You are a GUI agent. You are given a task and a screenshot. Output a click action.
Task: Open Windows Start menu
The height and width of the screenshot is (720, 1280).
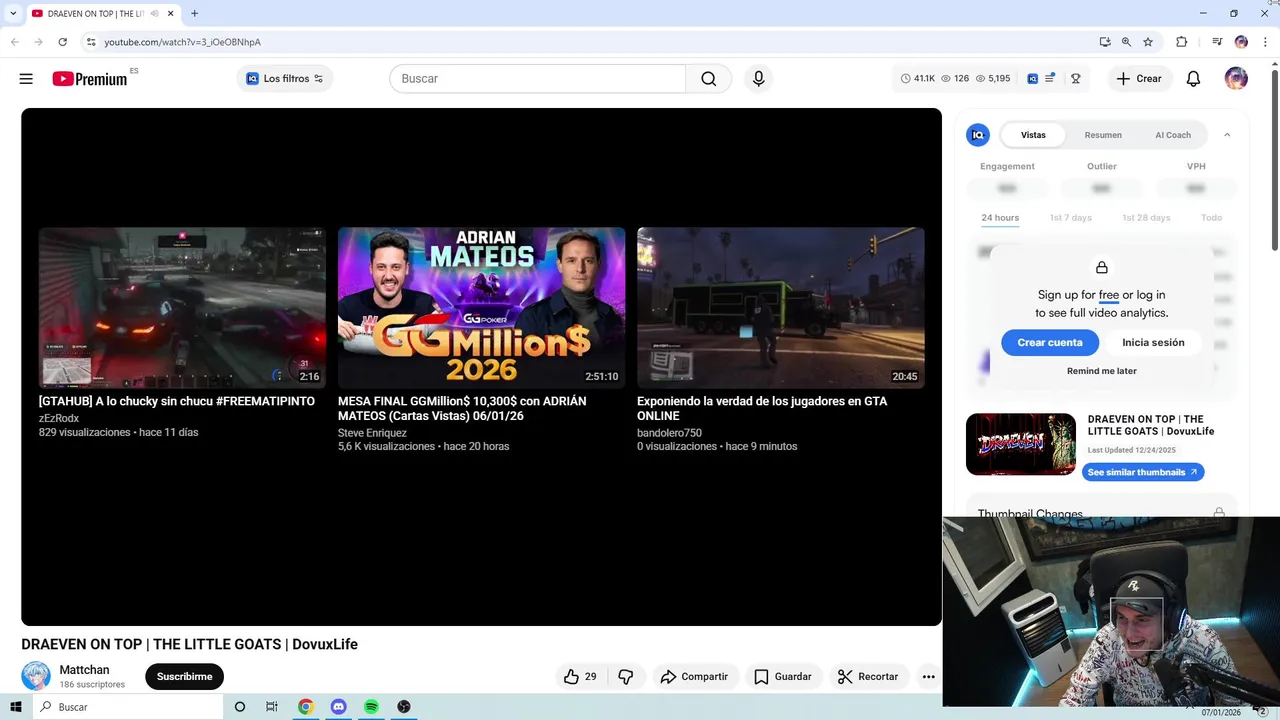[15, 707]
